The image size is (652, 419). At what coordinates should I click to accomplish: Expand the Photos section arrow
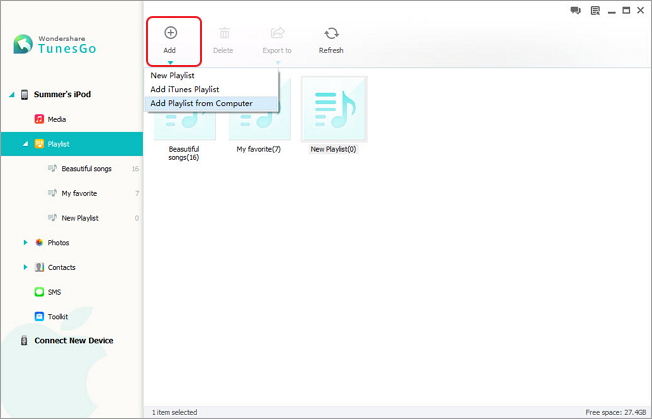[25, 242]
